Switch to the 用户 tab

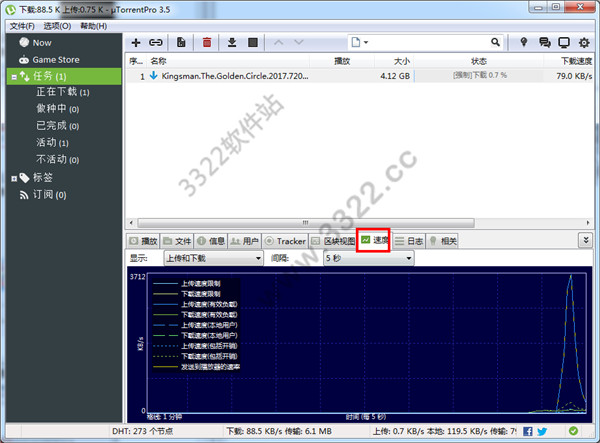coord(245,241)
